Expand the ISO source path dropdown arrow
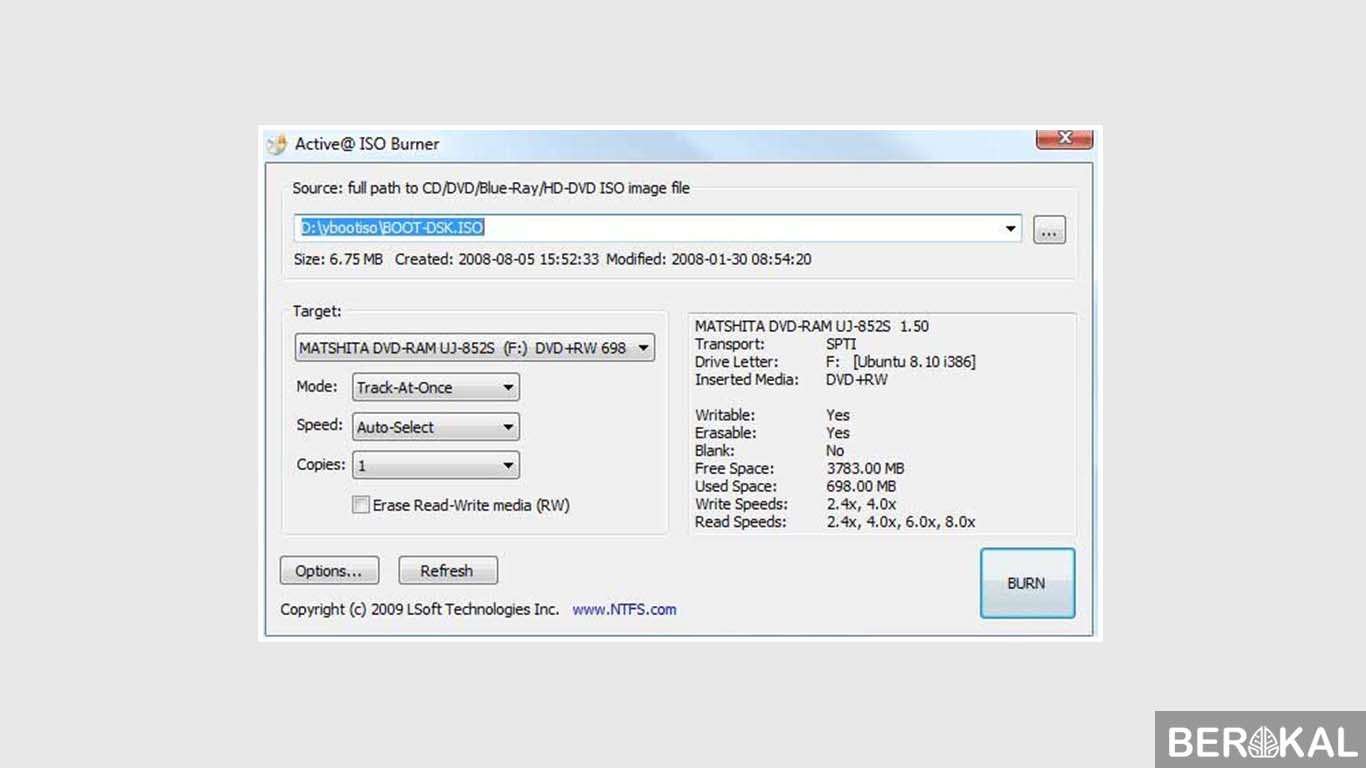The height and width of the screenshot is (768, 1366). tap(1013, 228)
